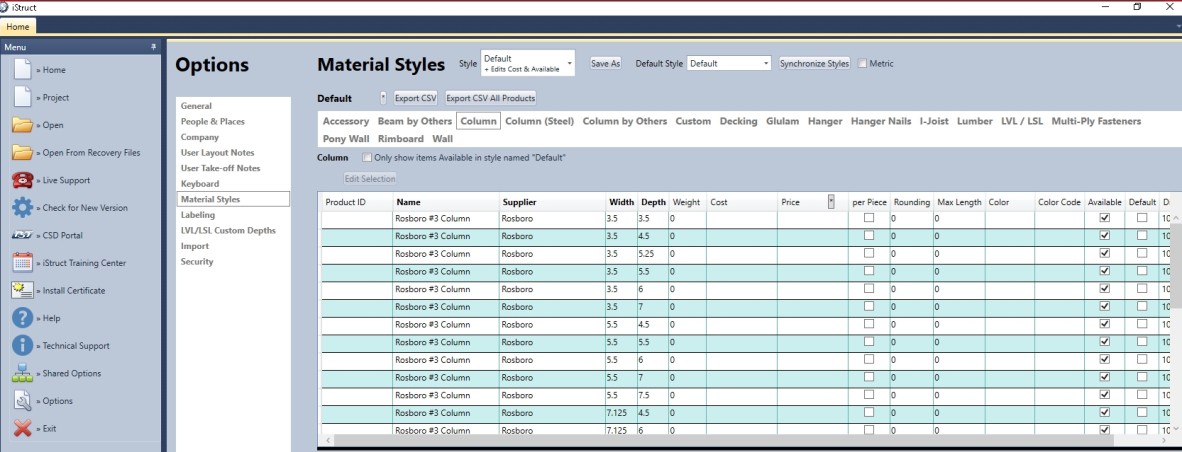The height and width of the screenshot is (452, 1182).
Task: Toggle 'Only show items Available' checkbox
Action: tap(367, 158)
